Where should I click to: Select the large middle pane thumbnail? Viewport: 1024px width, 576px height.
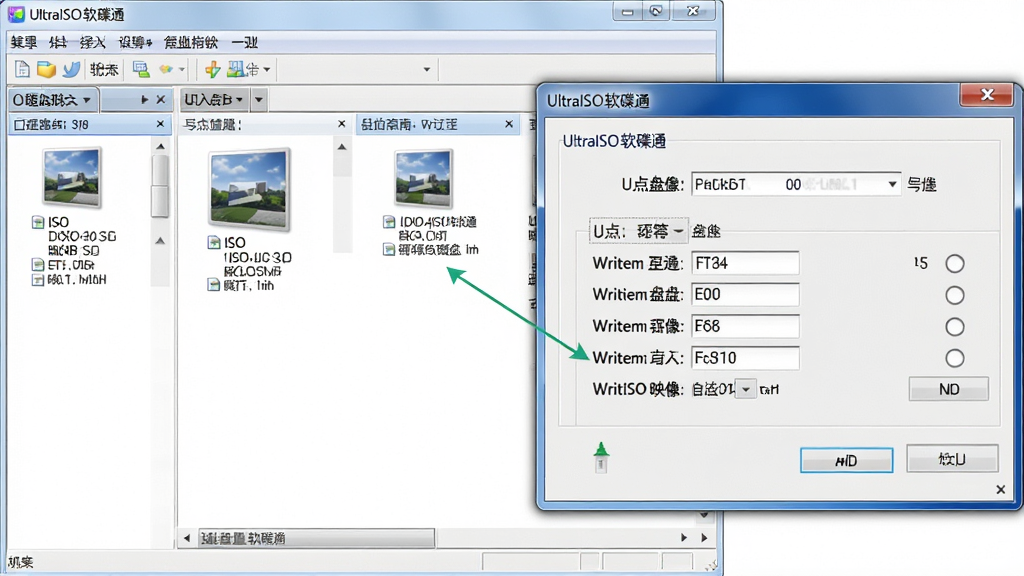249,189
